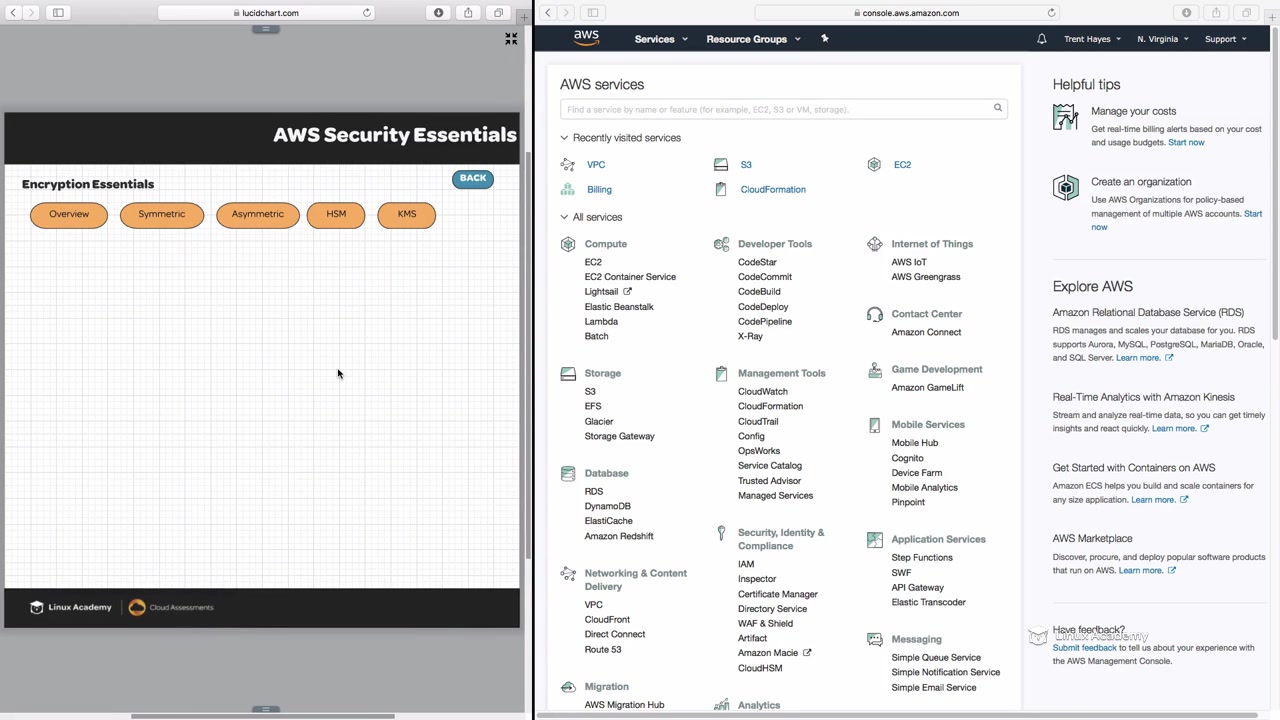Click the EC2 icon under Recently visited services
Viewport: 1280px width, 720px height.
[874, 164]
